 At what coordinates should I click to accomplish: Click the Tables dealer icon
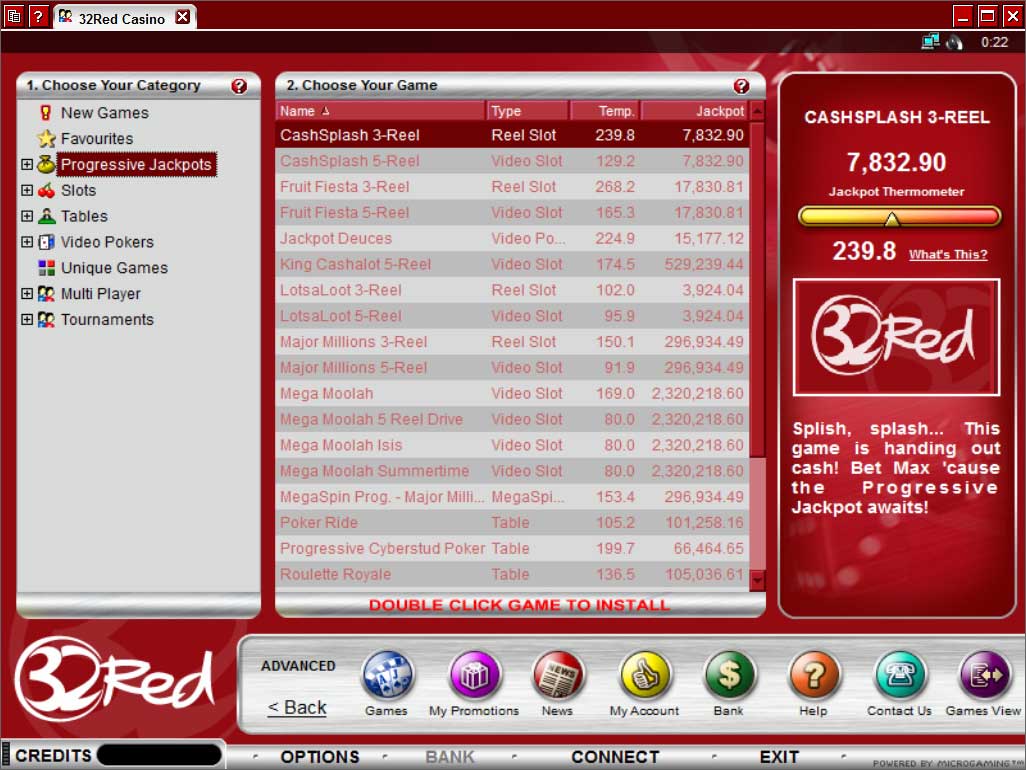point(46,216)
